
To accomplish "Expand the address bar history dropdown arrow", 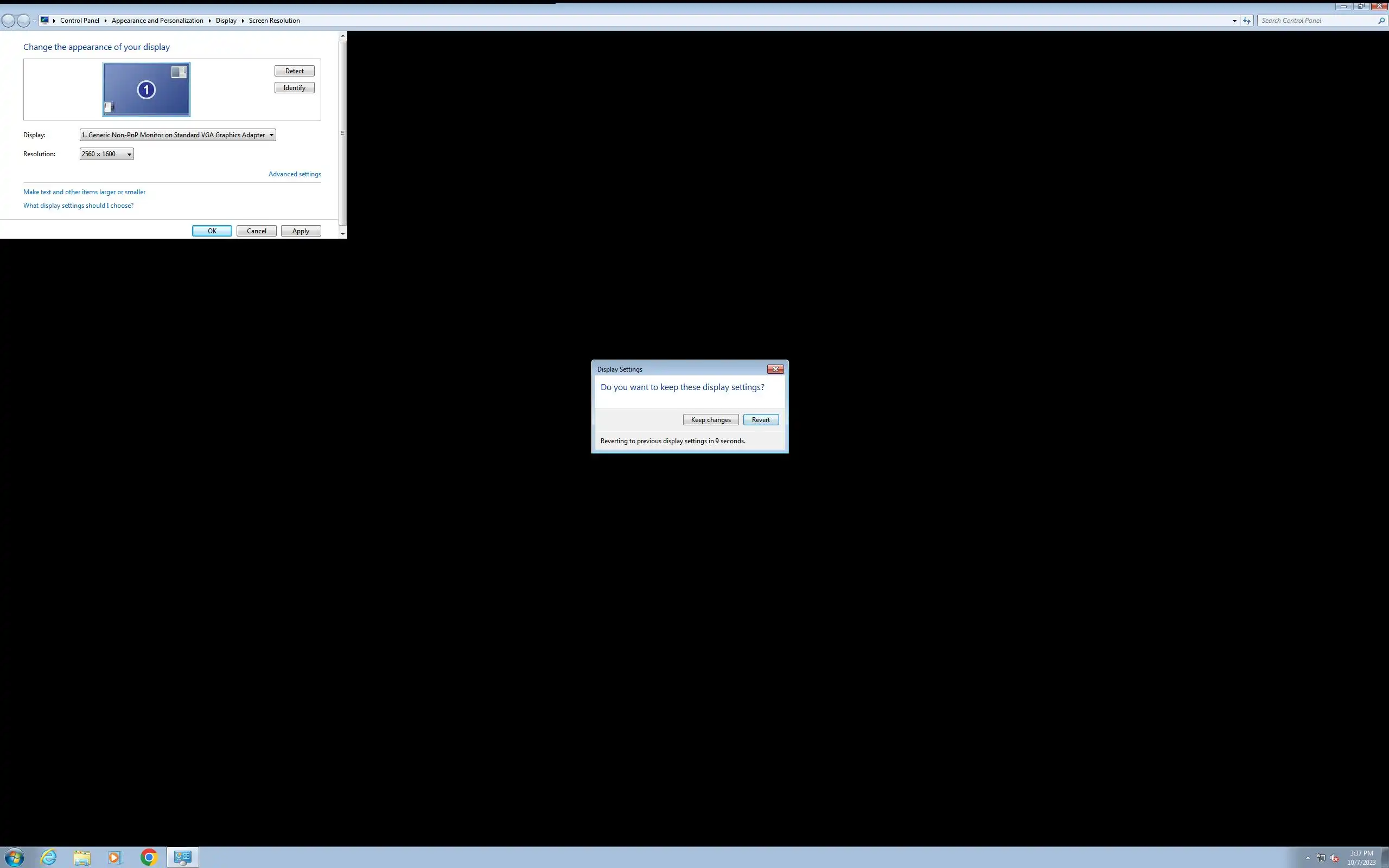I will tap(1234, 21).
